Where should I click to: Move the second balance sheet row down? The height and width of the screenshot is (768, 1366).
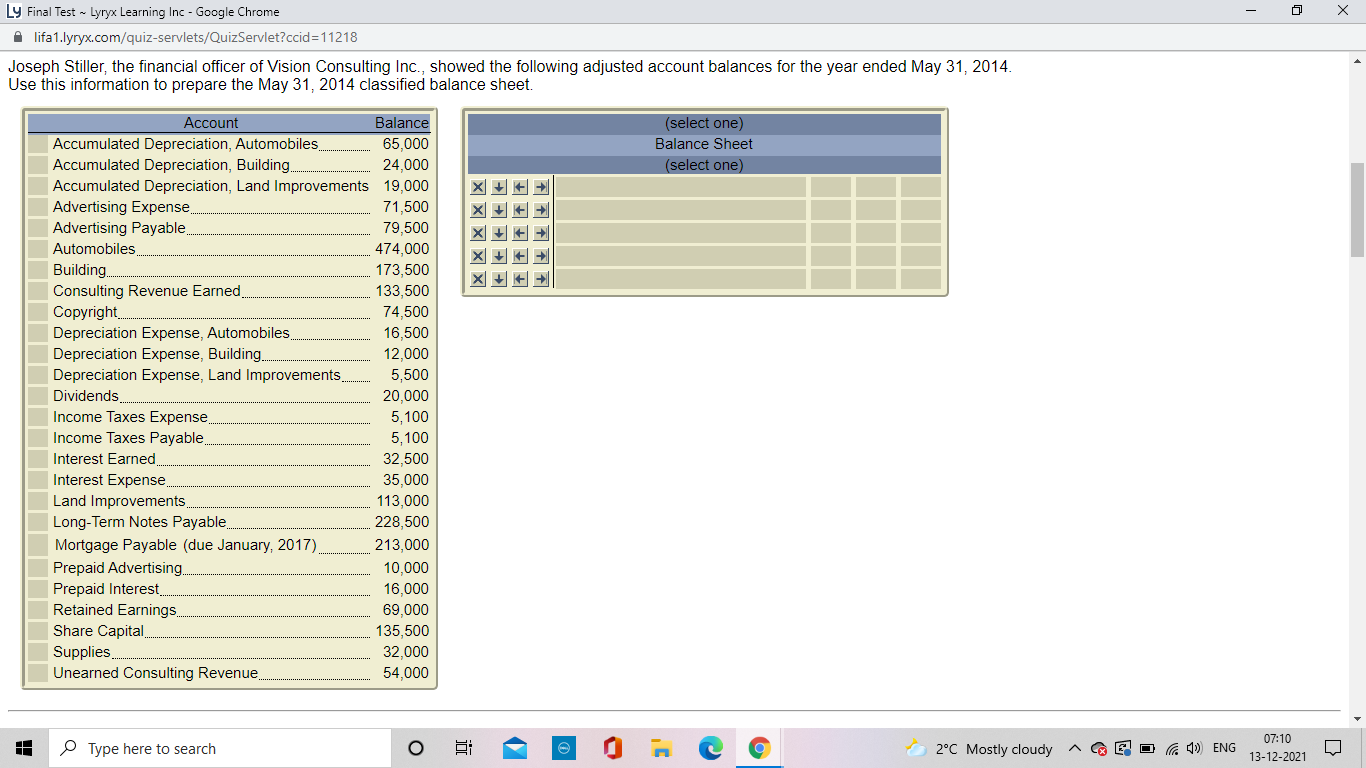pos(499,210)
